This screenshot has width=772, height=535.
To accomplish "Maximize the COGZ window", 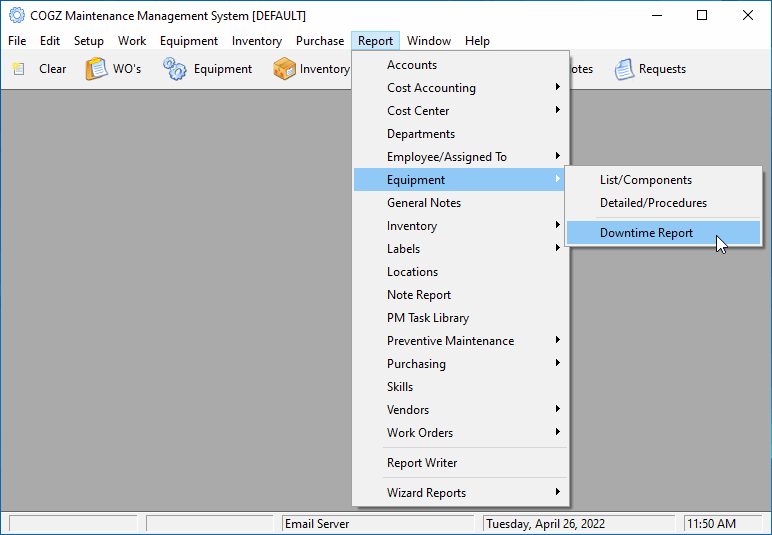I will tap(702, 15).
